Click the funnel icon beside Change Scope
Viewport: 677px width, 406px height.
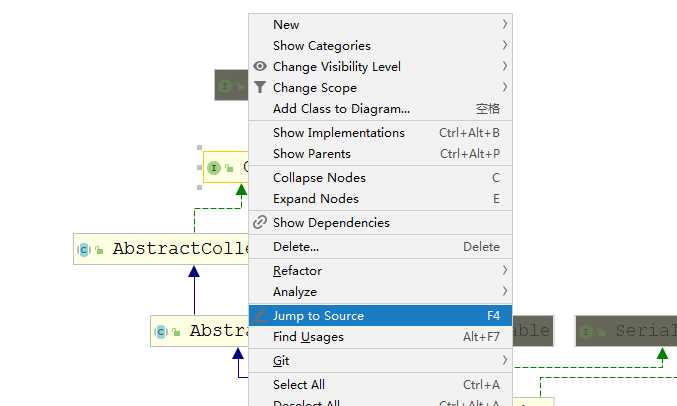pyautogui.click(x=260, y=87)
